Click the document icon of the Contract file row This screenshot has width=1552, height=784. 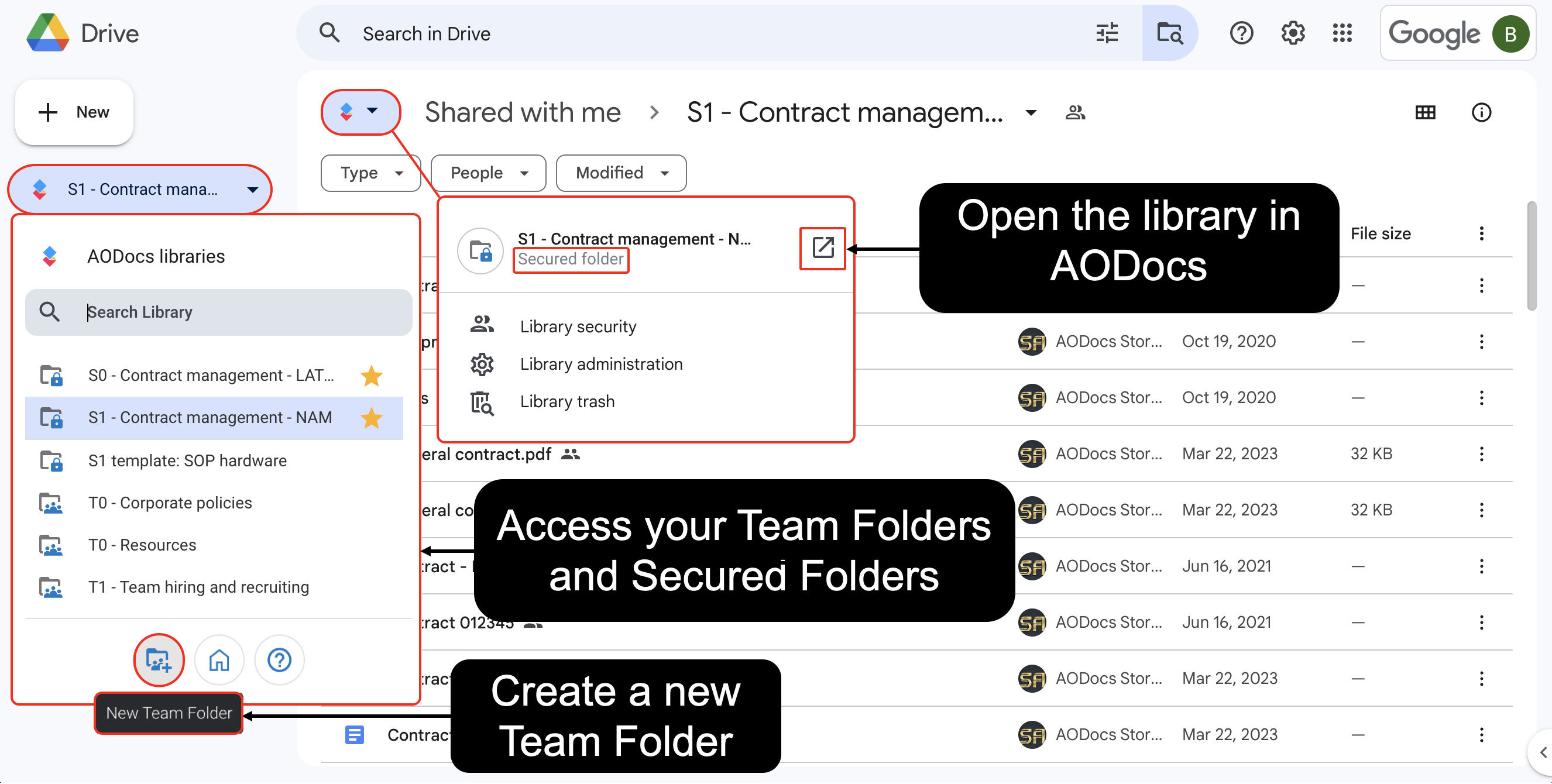pyautogui.click(x=354, y=735)
